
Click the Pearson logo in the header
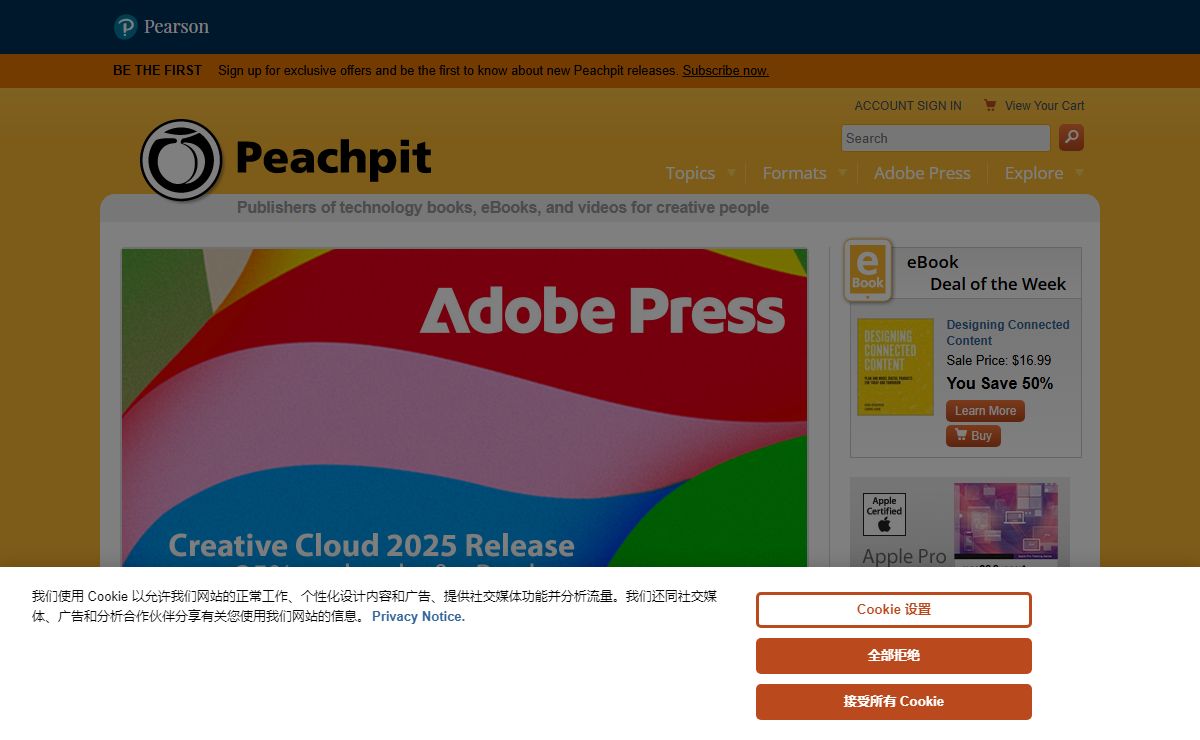tap(161, 27)
